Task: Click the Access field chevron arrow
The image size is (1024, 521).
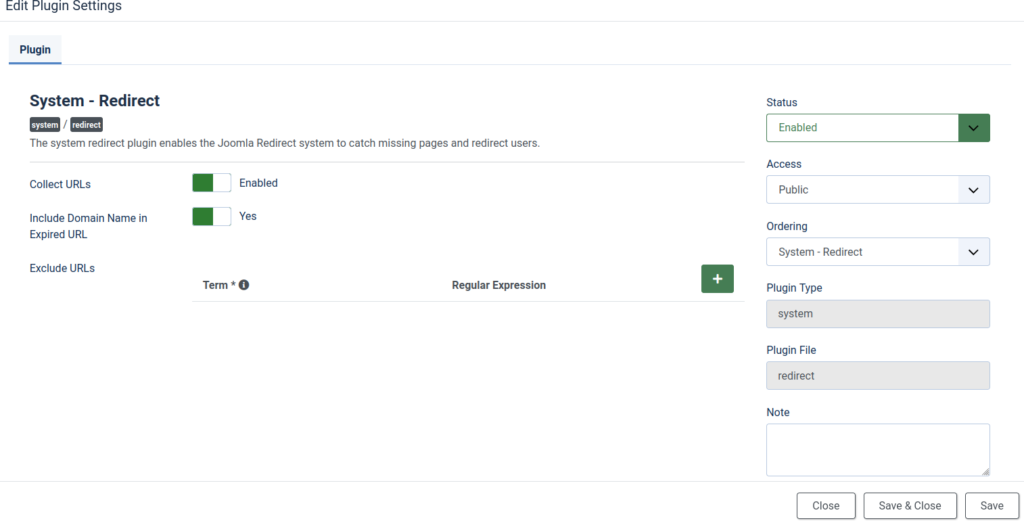Action: pos(973,190)
